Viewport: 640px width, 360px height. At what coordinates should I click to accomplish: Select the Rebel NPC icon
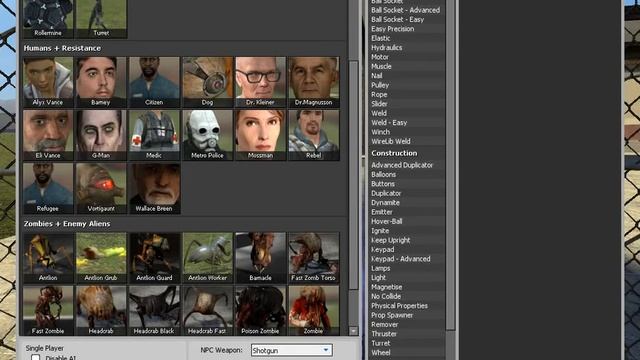[313, 135]
